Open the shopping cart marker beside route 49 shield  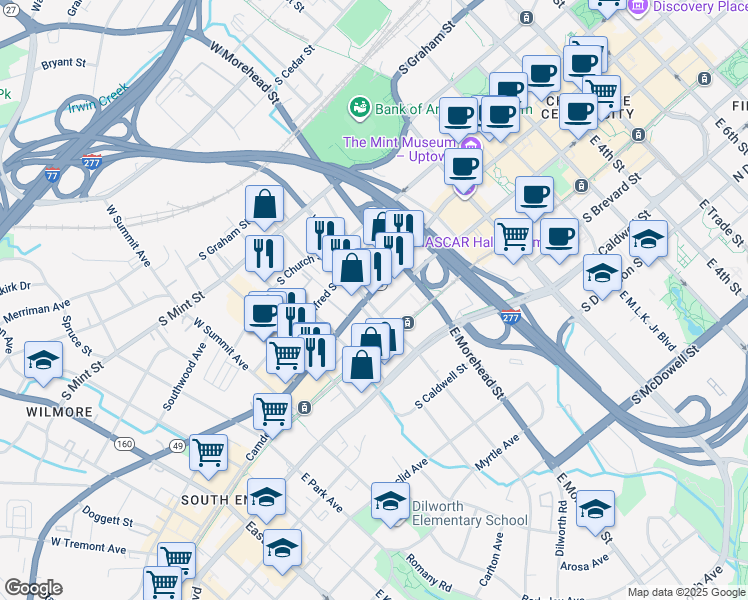(x=208, y=453)
